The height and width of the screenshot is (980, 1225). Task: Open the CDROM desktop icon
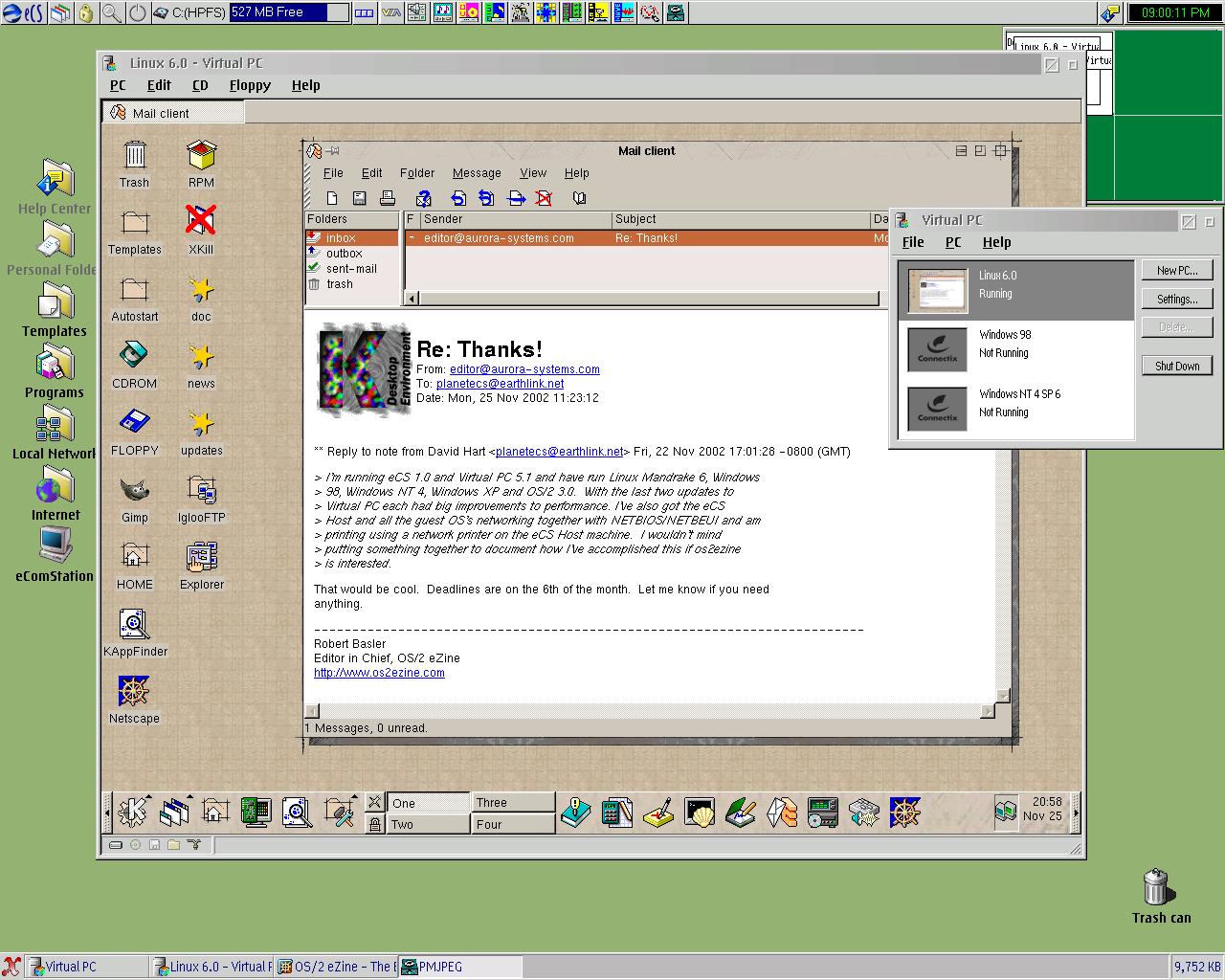(134, 364)
